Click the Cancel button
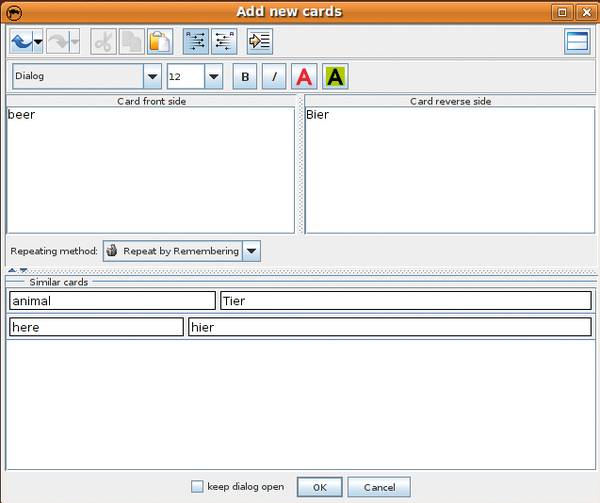The height and width of the screenshot is (503, 600). click(x=379, y=487)
